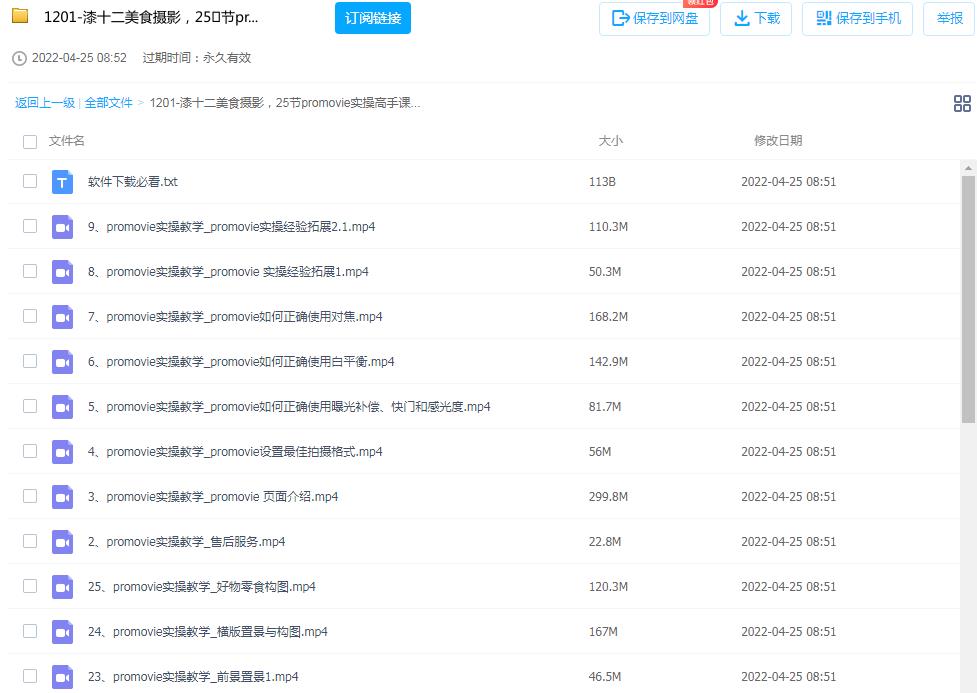The height and width of the screenshot is (693, 979).
Task: Click video icon of 4、设置最佳拍摄格式.mp4
Action: [62, 451]
